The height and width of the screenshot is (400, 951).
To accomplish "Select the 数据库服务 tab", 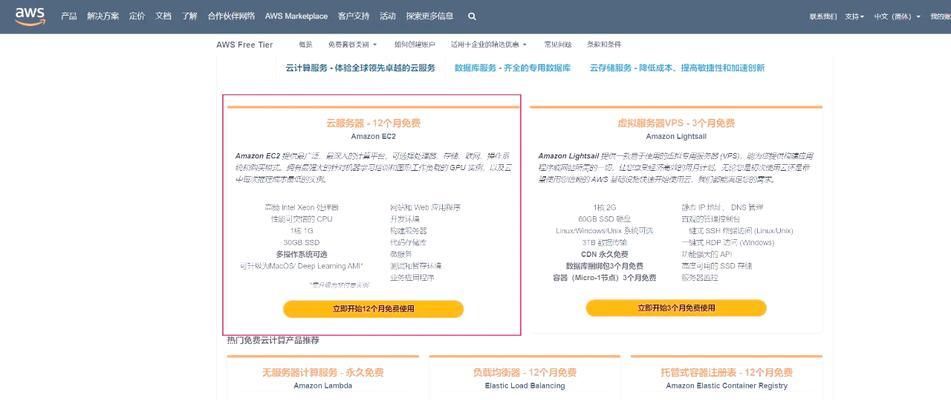I will pos(512,68).
